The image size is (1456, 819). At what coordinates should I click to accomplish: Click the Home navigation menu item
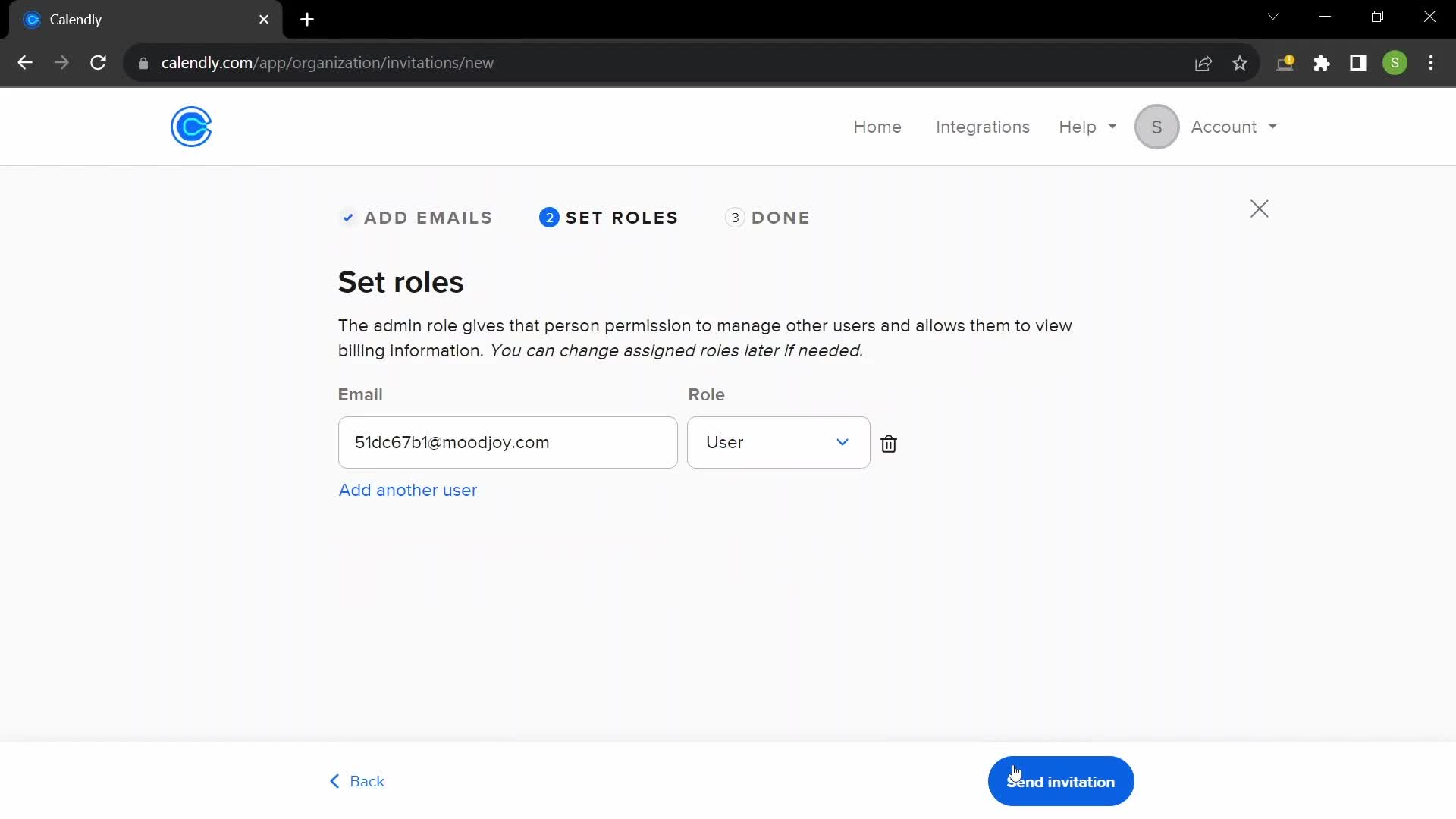878,126
